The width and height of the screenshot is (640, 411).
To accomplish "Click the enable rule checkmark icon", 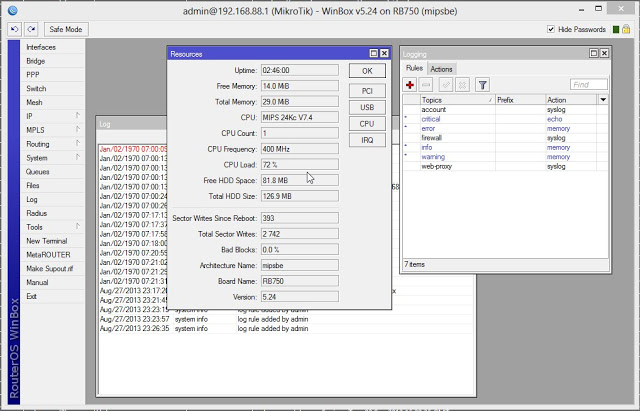I will pos(446,85).
